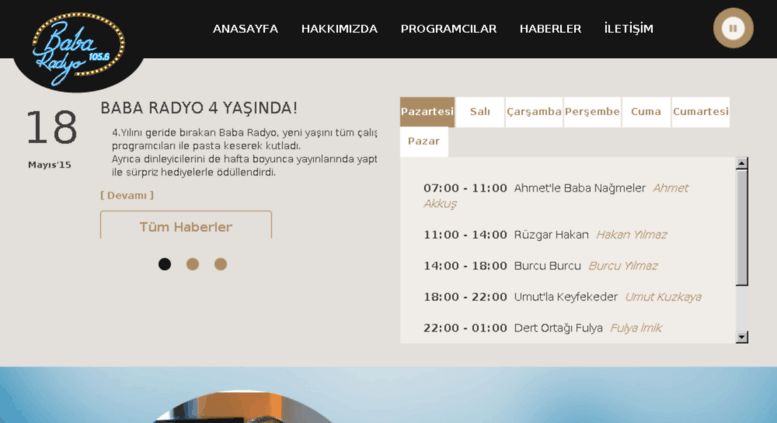This screenshot has height=423, width=777.
Task: Click presenter name Hakan Yılmaz
Action: coord(631,235)
